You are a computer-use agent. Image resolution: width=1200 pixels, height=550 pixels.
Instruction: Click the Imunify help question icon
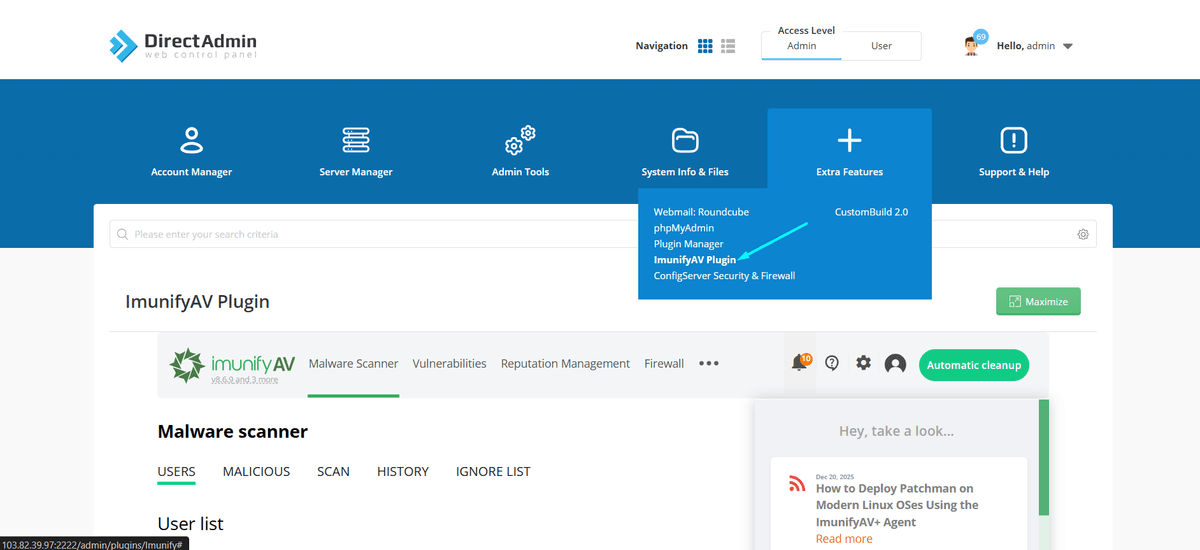[x=831, y=364]
